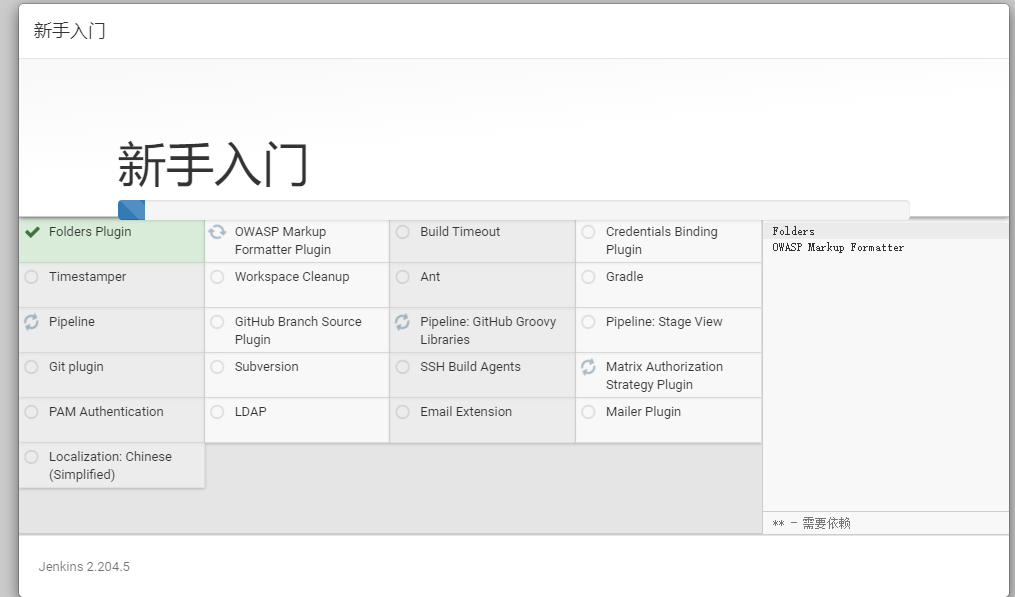Click the pending circle beside Timestamper
Viewport: 1015px width, 597px height.
tap(31, 277)
